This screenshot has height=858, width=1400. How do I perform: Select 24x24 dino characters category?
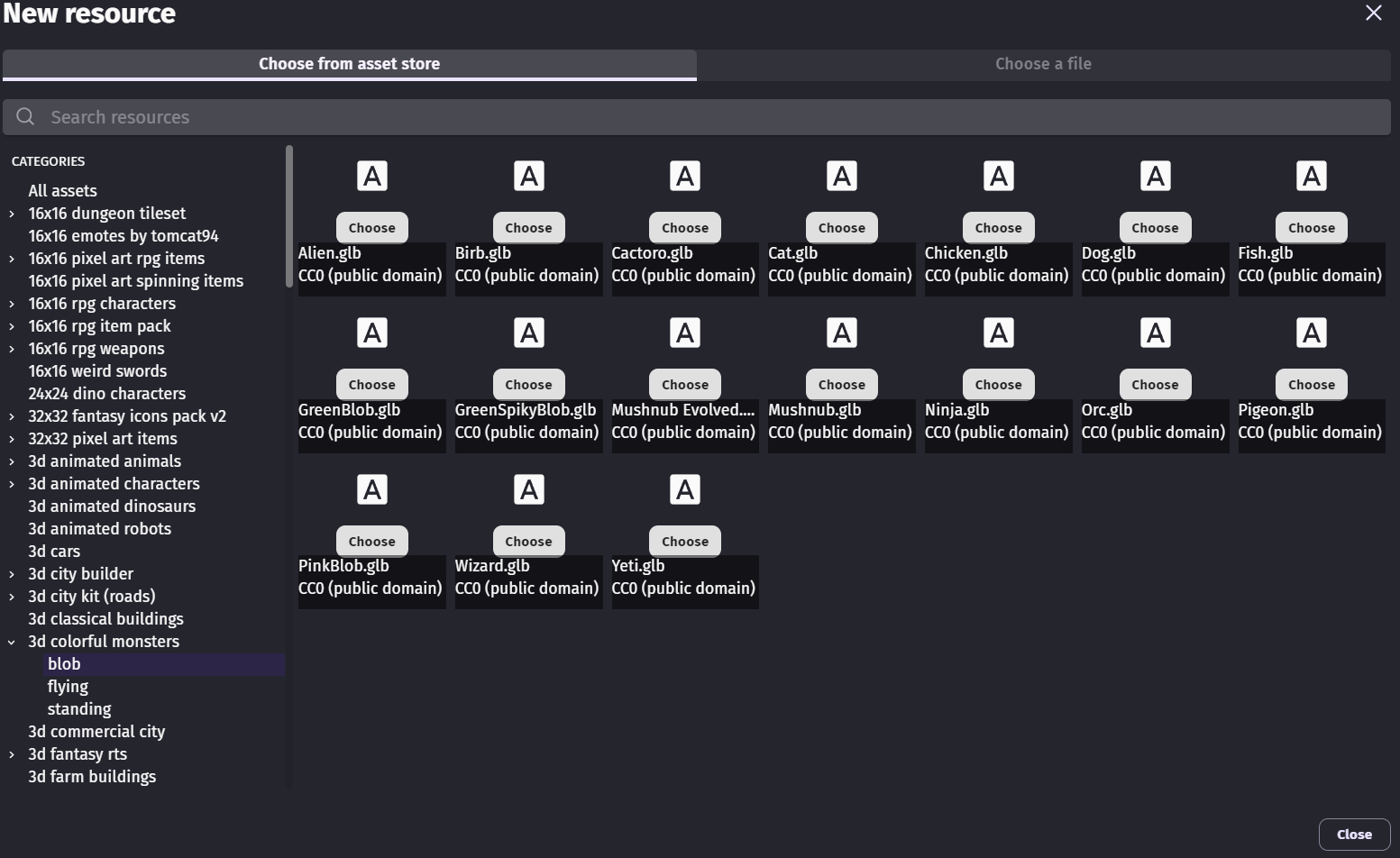106,394
